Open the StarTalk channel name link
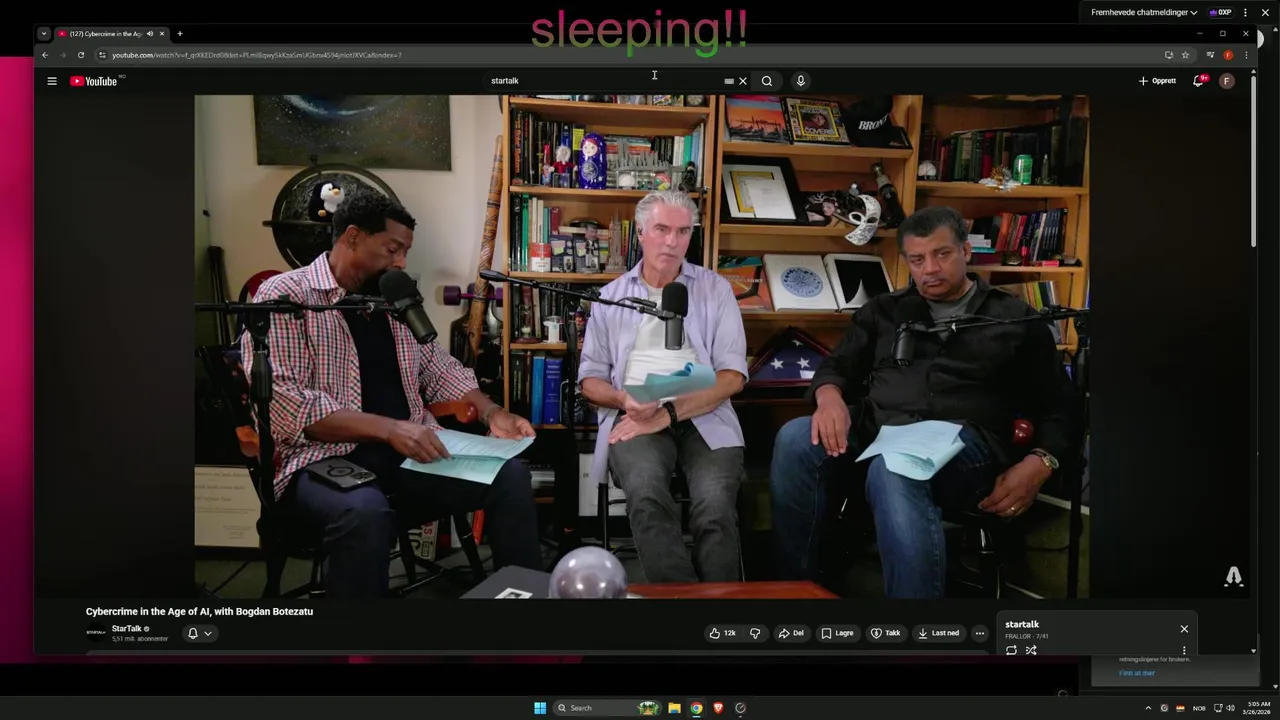The width and height of the screenshot is (1280, 720). (126, 629)
